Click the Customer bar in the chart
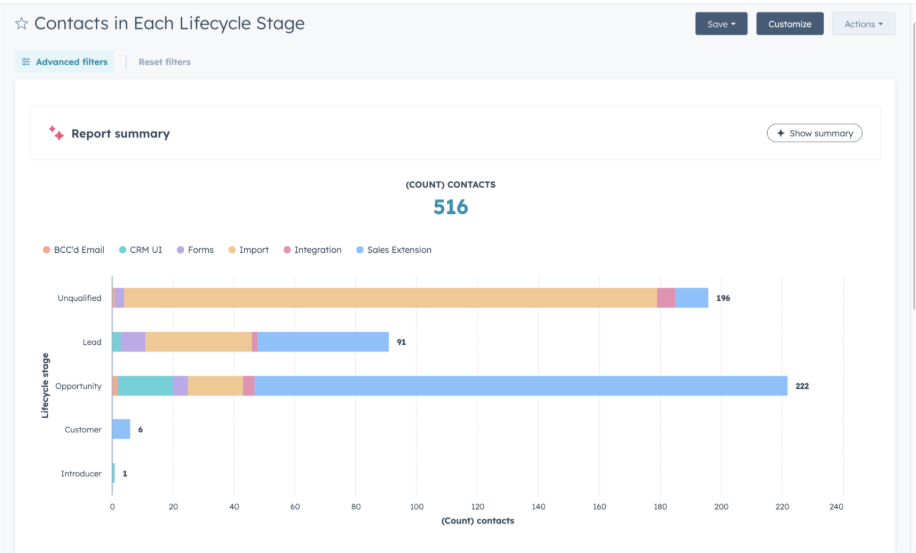The height and width of the screenshot is (553, 916). click(x=121, y=429)
